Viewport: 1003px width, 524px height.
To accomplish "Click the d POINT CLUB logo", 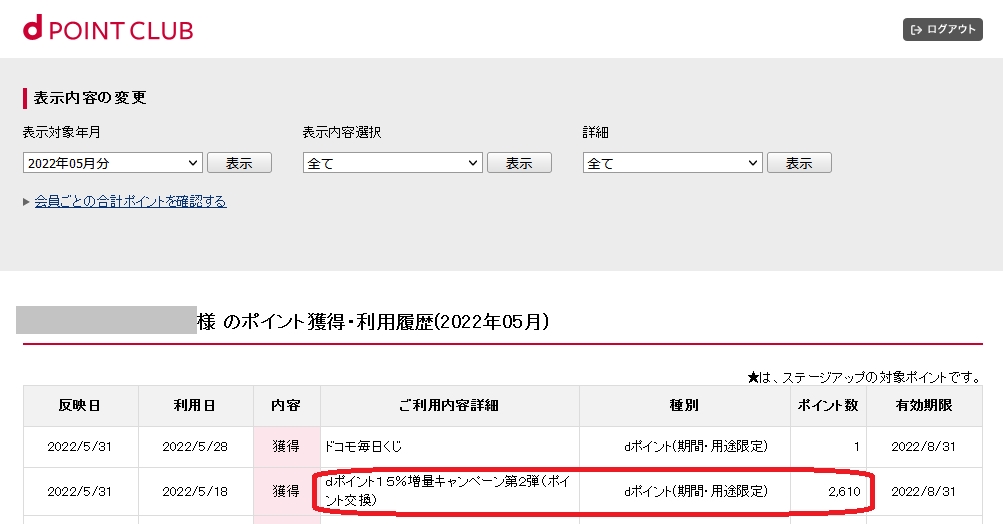I will (108, 29).
